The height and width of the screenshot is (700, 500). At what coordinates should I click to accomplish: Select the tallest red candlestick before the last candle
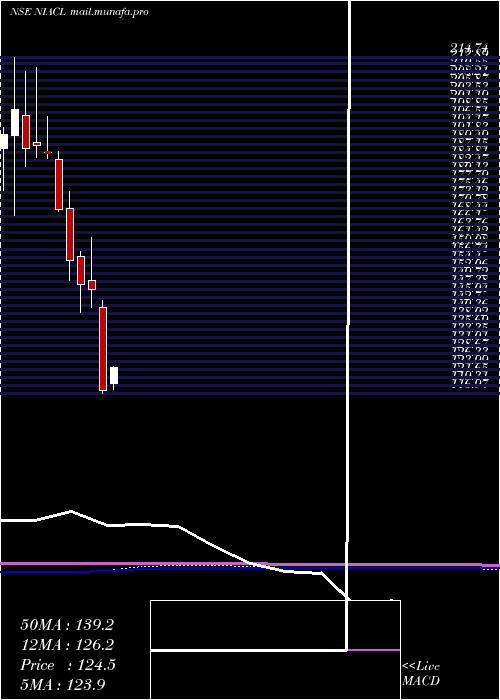point(103,349)
